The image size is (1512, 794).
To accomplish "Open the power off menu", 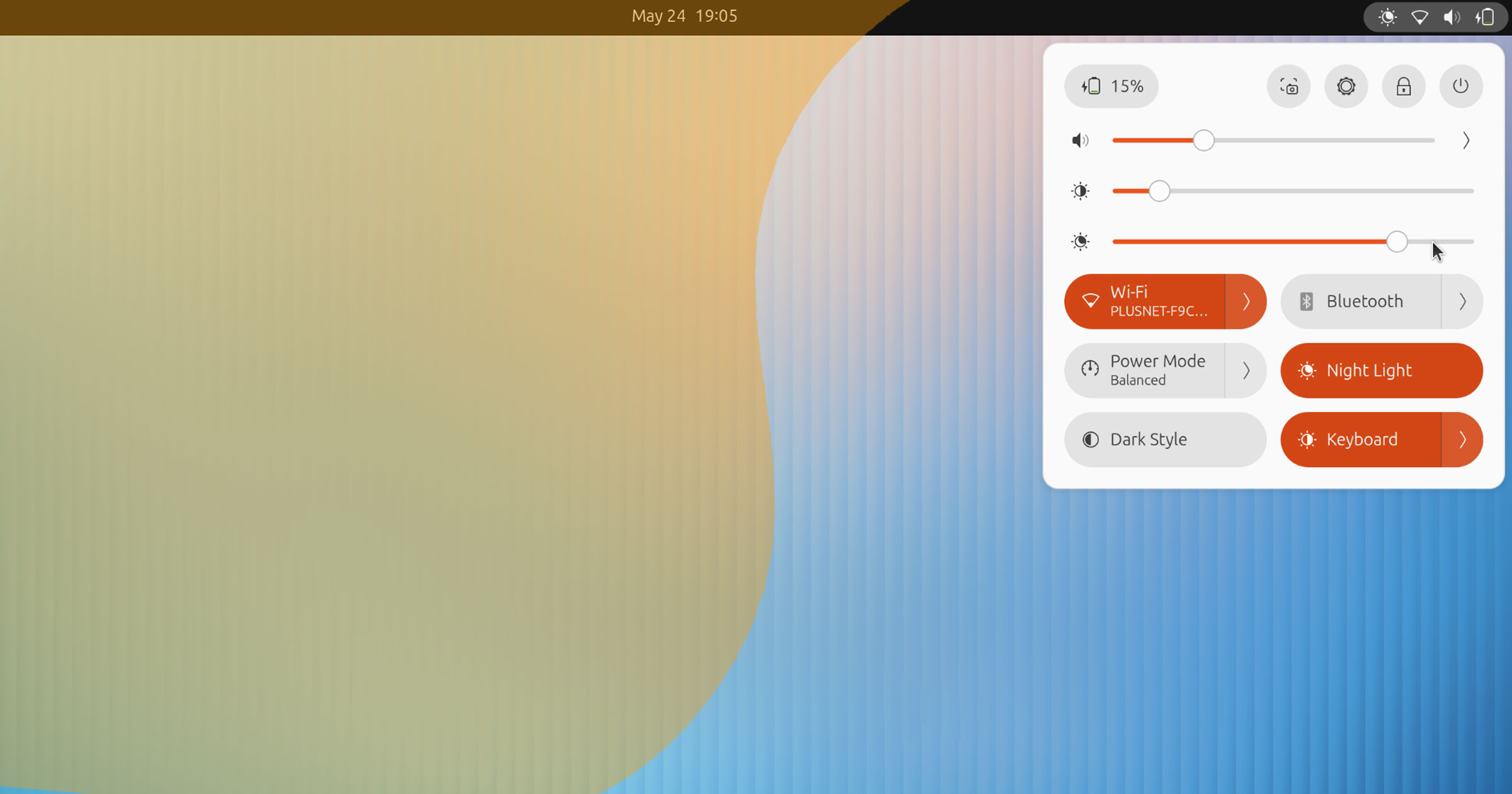I will [x=1461, y=86].
